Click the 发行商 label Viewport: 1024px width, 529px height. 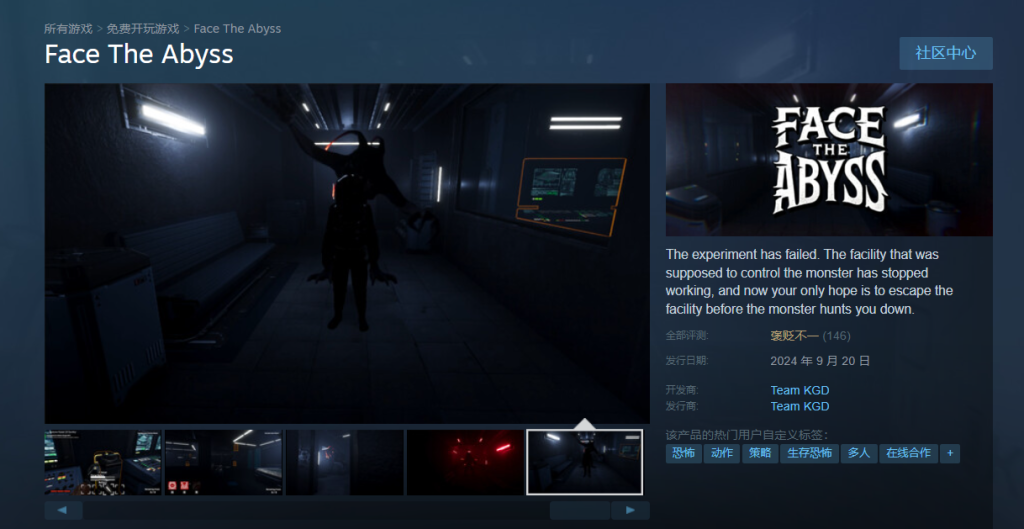(x=682, y=406)
